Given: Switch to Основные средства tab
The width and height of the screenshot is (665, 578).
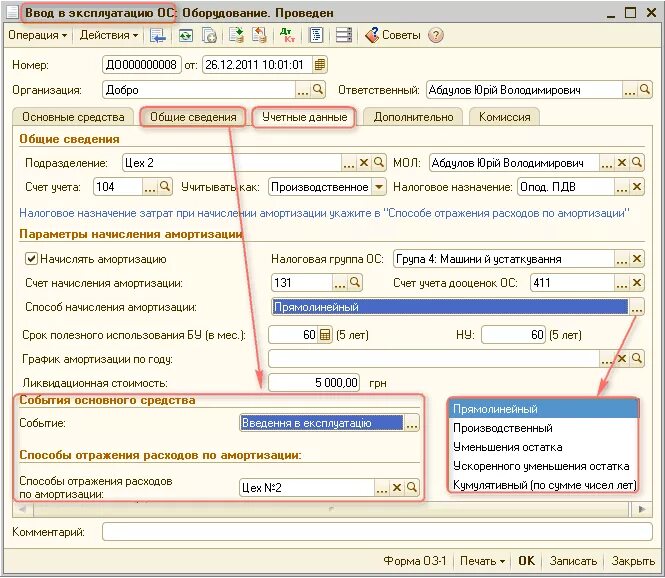Looking at the screenshot, I should click(x=73, y=117).
